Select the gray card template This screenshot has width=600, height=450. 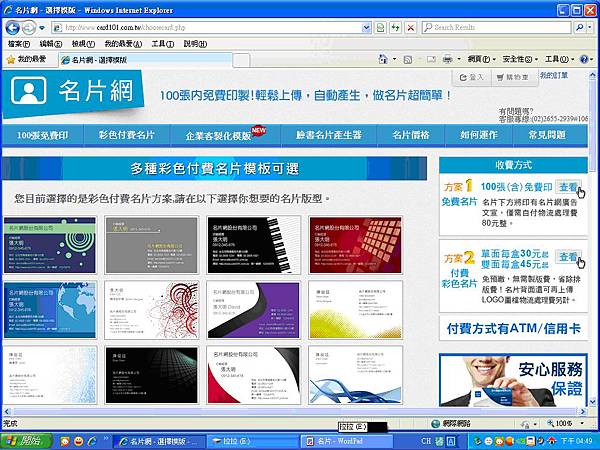pos(152,245)
